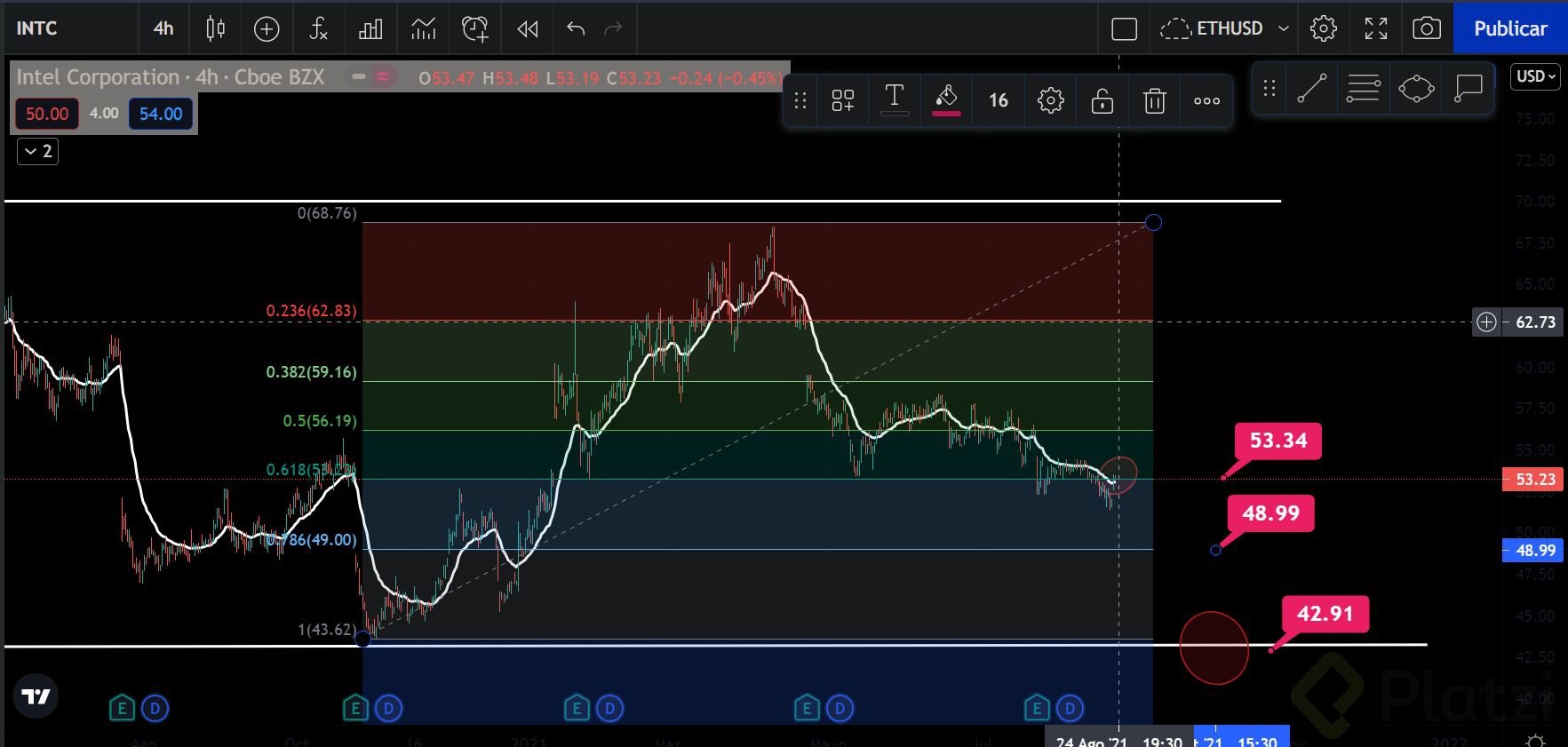Image resolution: width=1568 pixels, height=747 pixels.
Task: Select the Fibonacci retracement tool
Action: 1363,88
